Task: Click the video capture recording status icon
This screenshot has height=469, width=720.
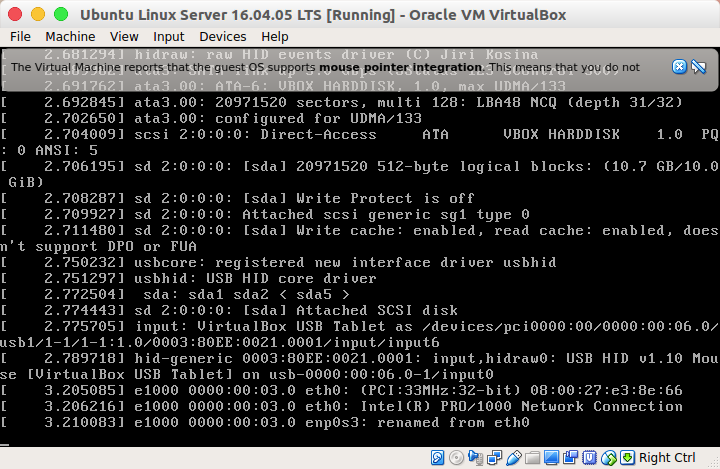Action: [x=571, y=458]
